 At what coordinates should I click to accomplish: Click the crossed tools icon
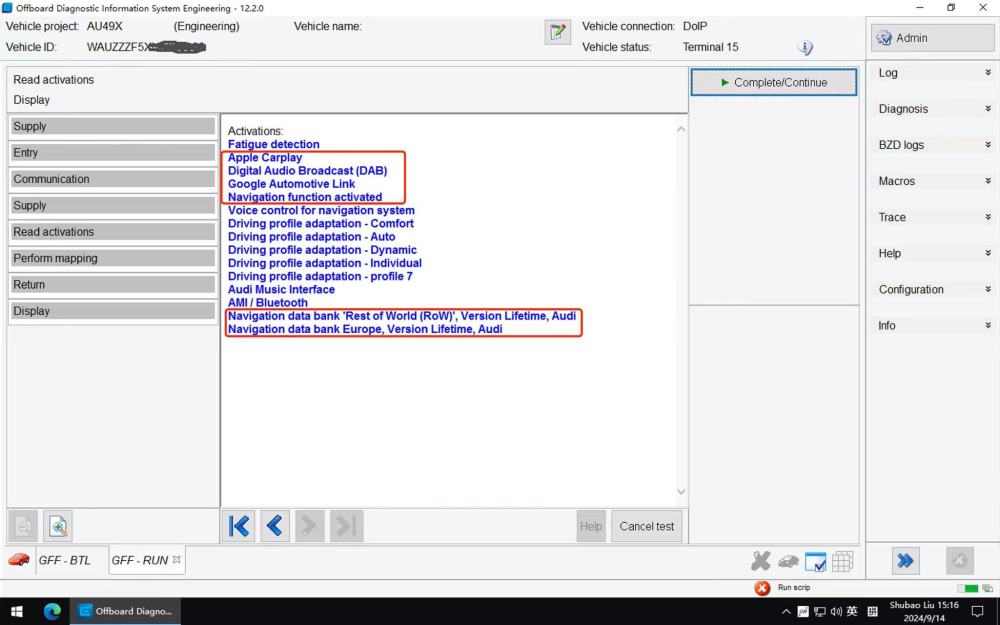[x=760, y=561]
